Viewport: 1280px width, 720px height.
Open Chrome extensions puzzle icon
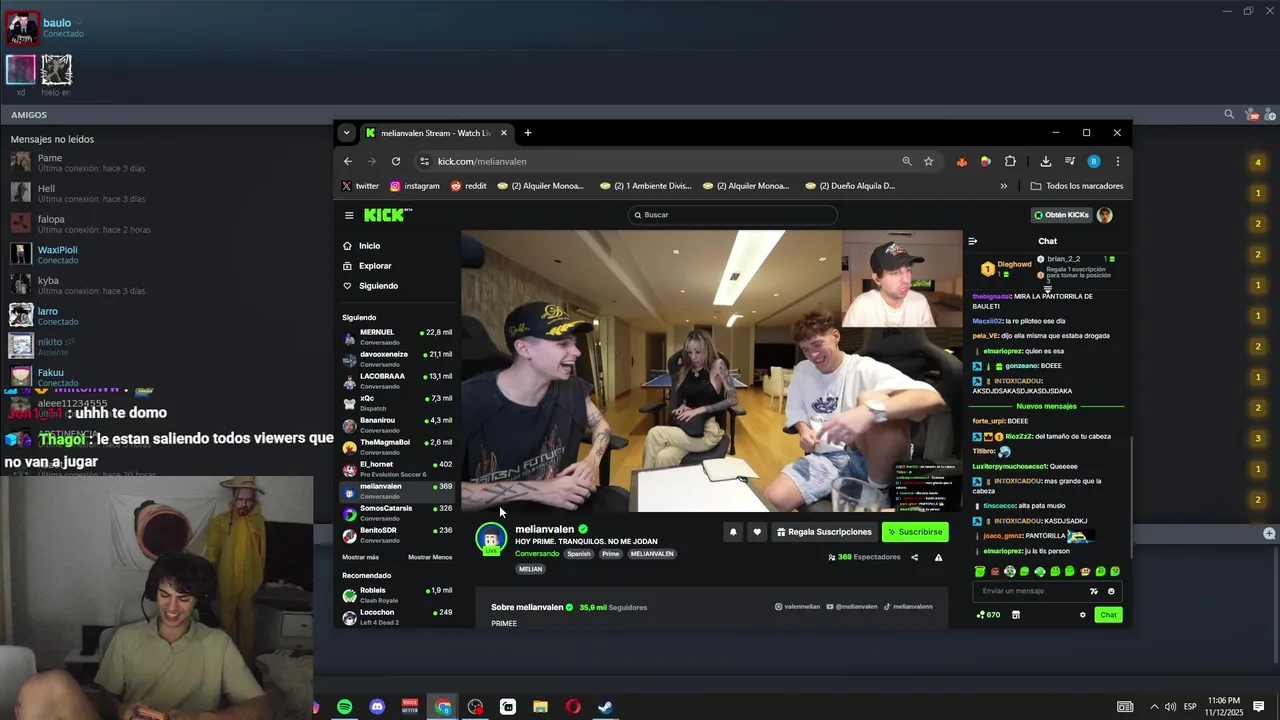tap(1010, 161)
